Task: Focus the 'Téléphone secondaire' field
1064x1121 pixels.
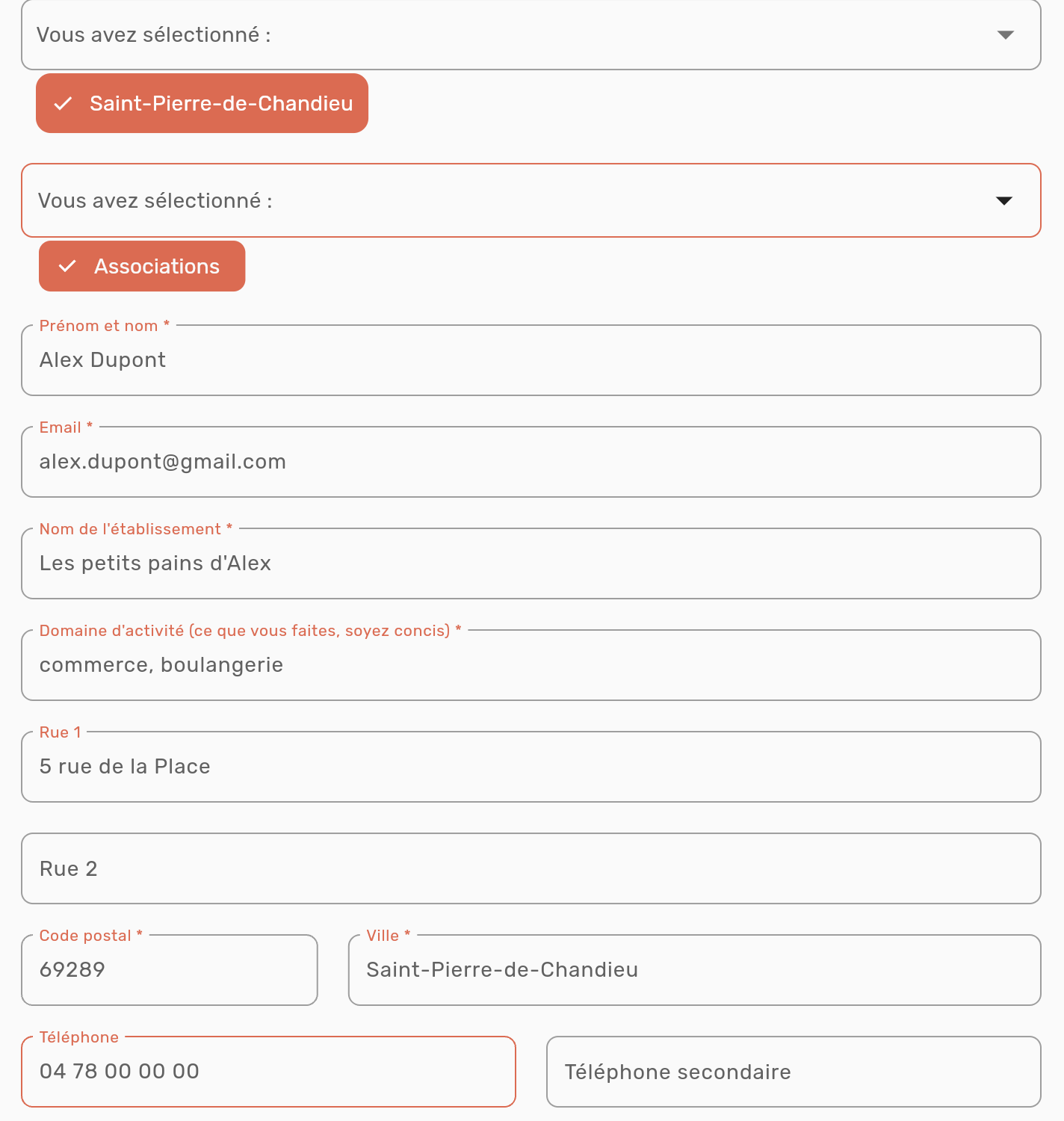Action: tap(794, 1072)
